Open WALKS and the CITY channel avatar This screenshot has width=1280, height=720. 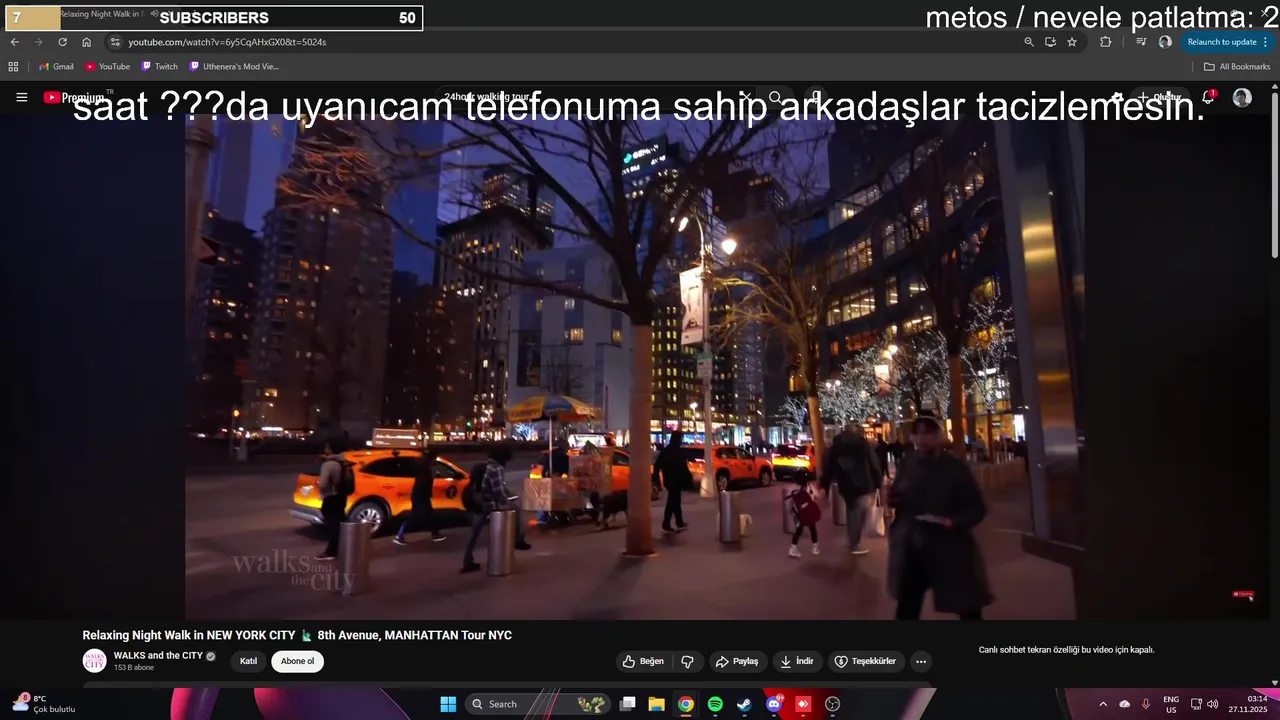click(94, 661)
